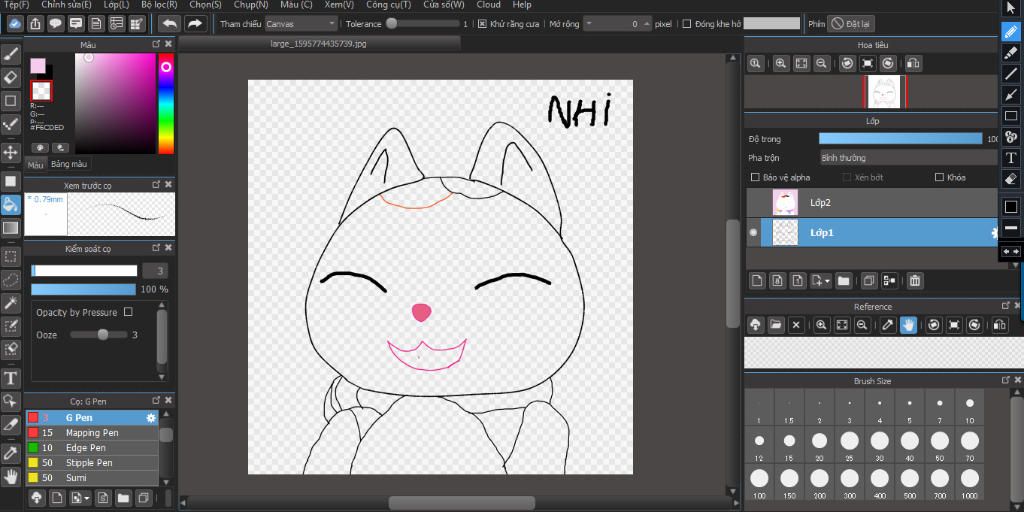Select the Brush tool in left toolbar
This screenshot has height=512, width=1024.
(x=11, y=54)
